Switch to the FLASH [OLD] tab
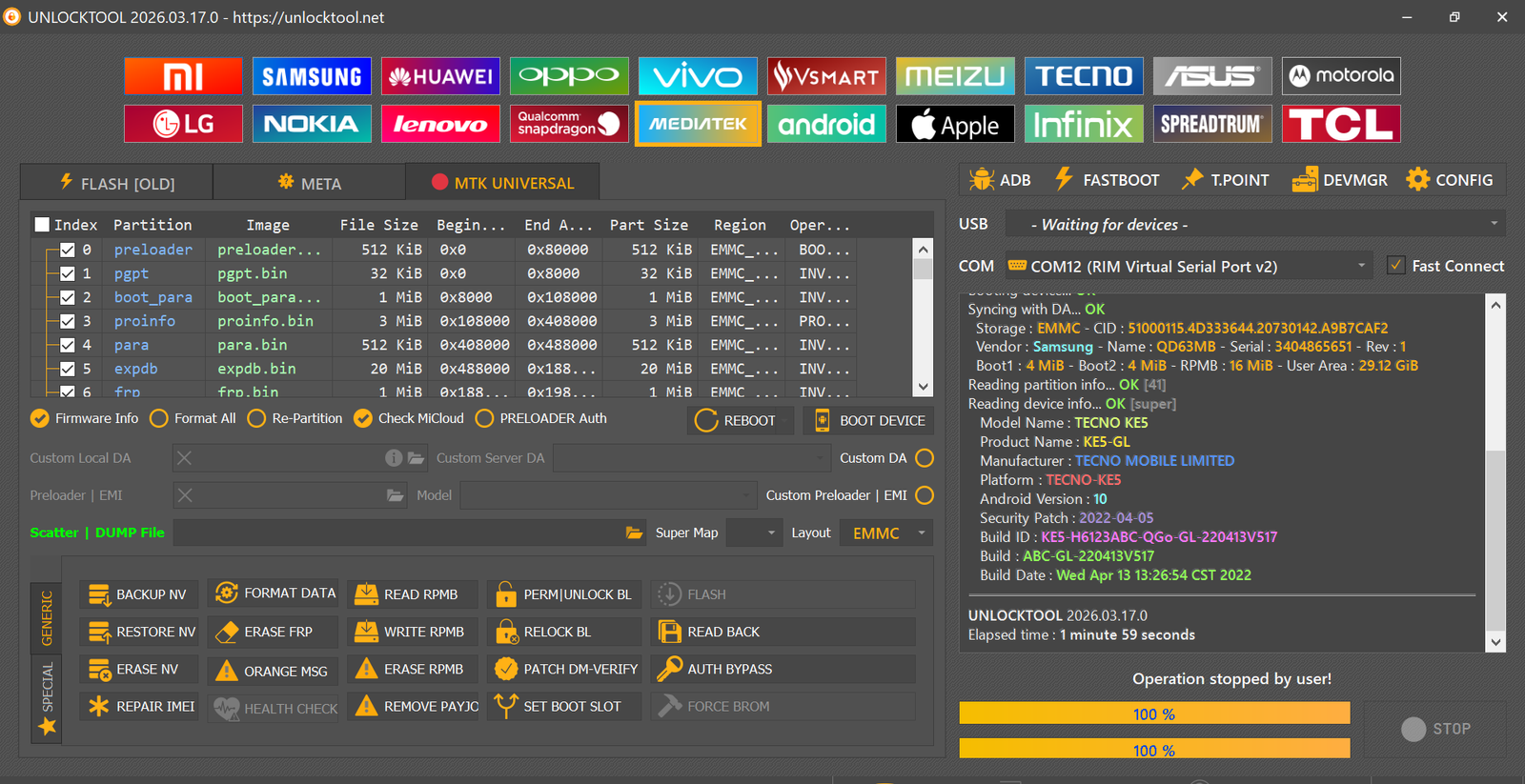1525x784 pixels. pos(117,183)
